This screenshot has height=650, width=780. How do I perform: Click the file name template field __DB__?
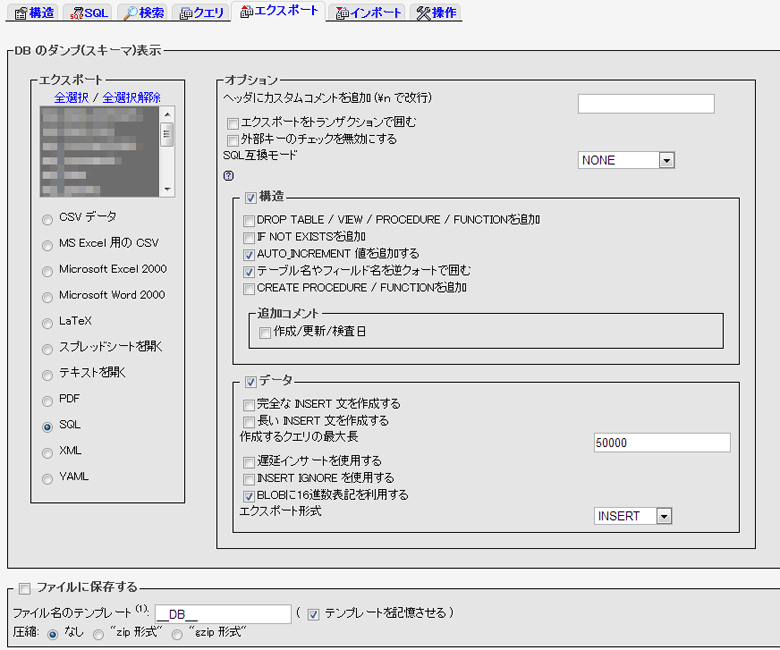(x=223, y=614)
